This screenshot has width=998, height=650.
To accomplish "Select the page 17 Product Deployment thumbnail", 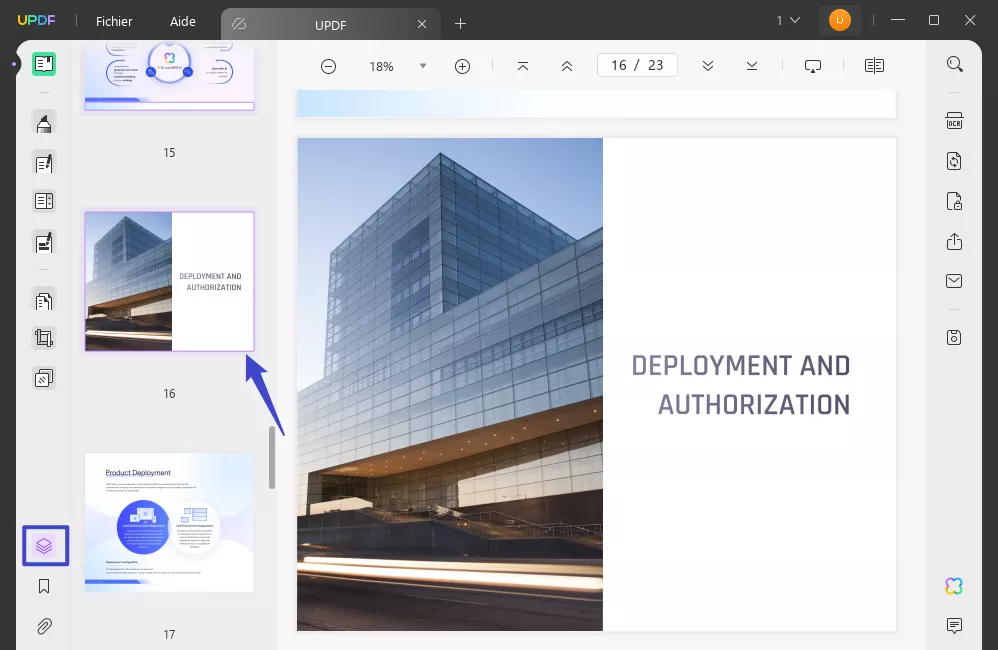I will pos(169,522).
